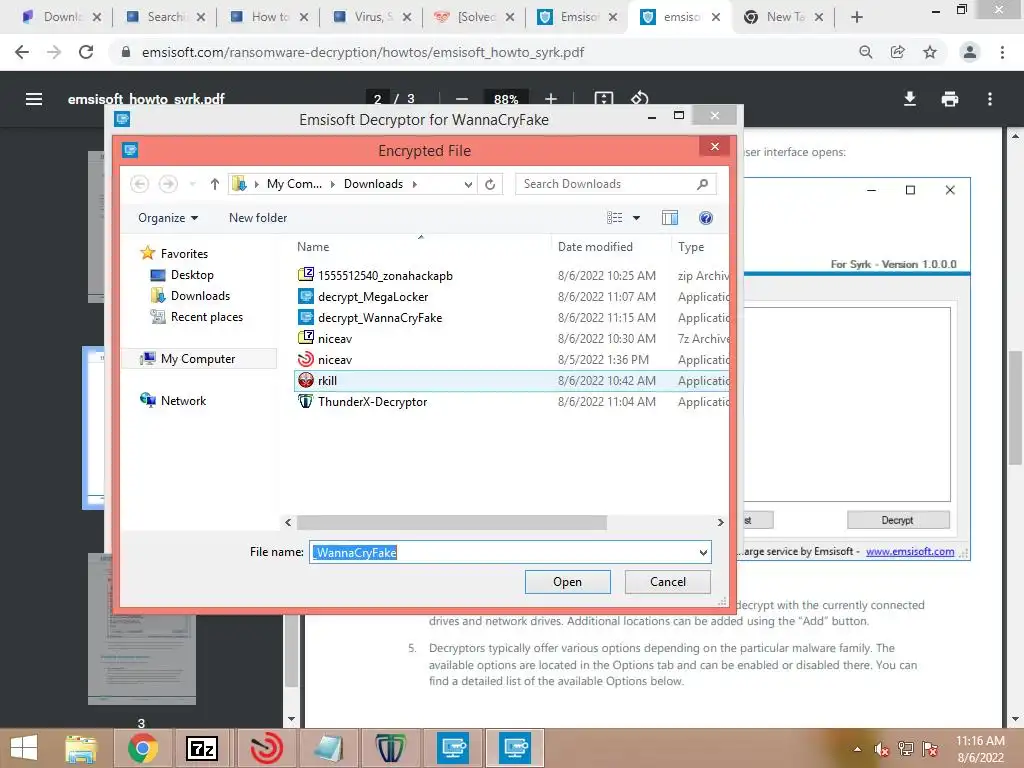Click My Com... breadcrumb in address bar
Viewport: 1024px width, 768px height.
(294, 184)
